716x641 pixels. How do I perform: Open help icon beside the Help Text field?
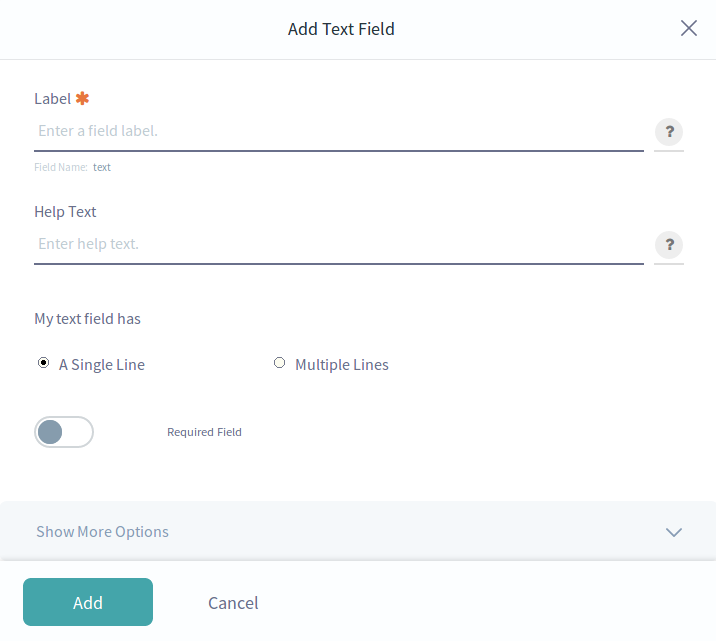(669, 245)
